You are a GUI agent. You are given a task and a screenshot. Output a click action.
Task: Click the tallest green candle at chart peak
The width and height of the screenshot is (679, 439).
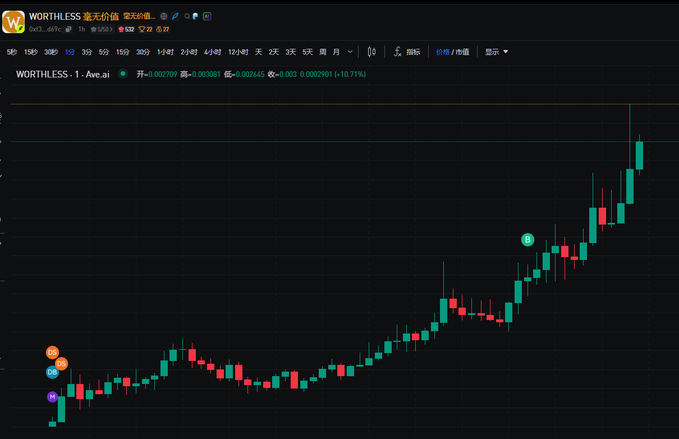pos(630,186)
